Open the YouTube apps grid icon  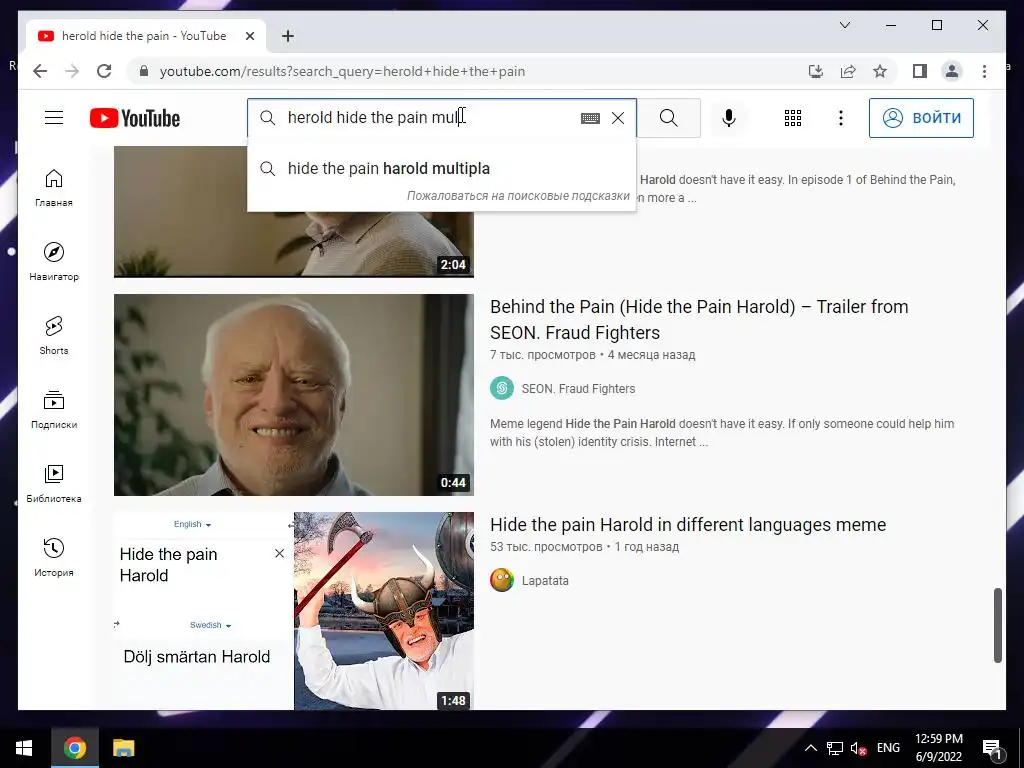coord(792,118)
